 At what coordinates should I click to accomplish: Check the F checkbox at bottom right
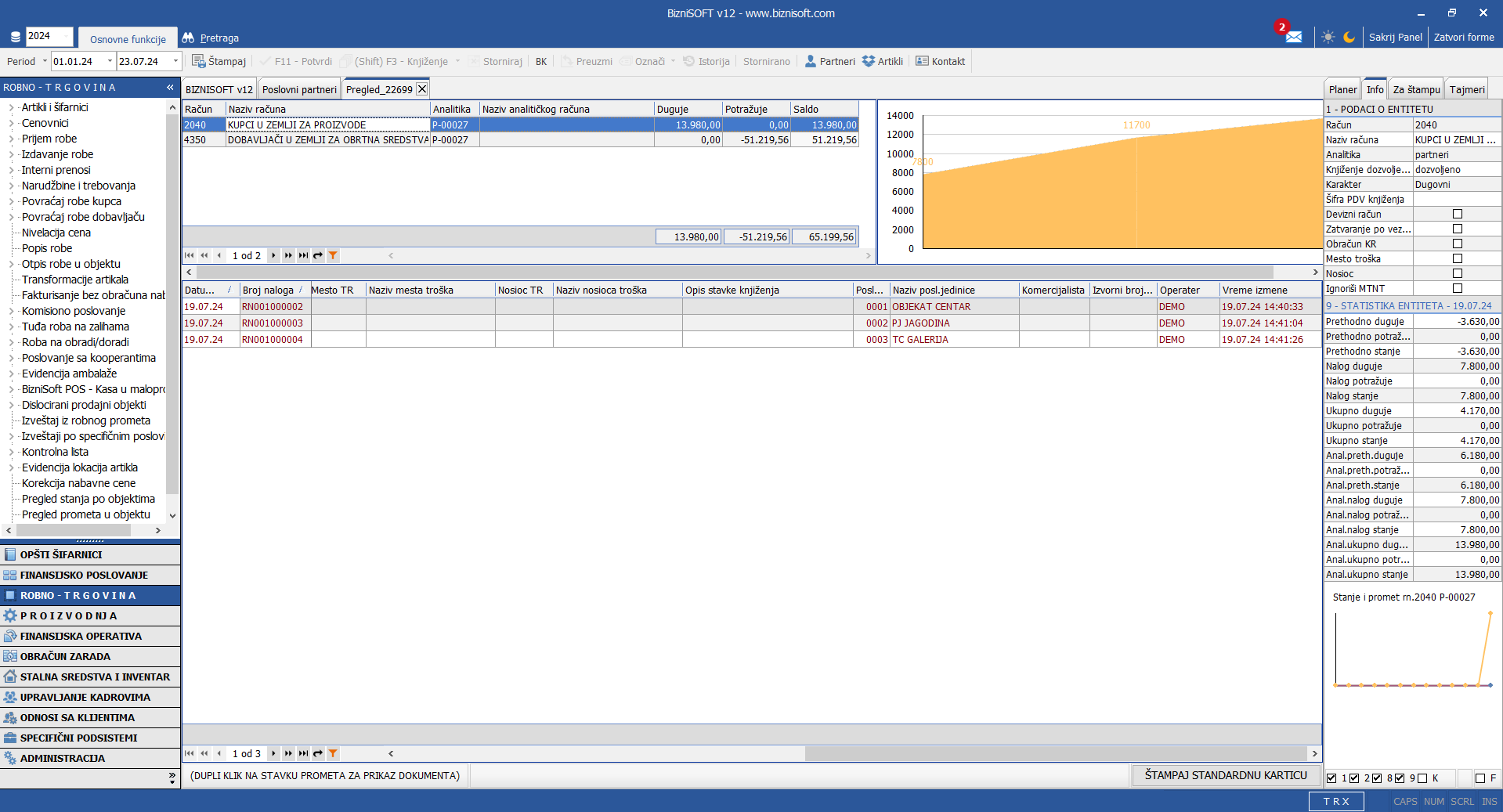[1480, 778]
